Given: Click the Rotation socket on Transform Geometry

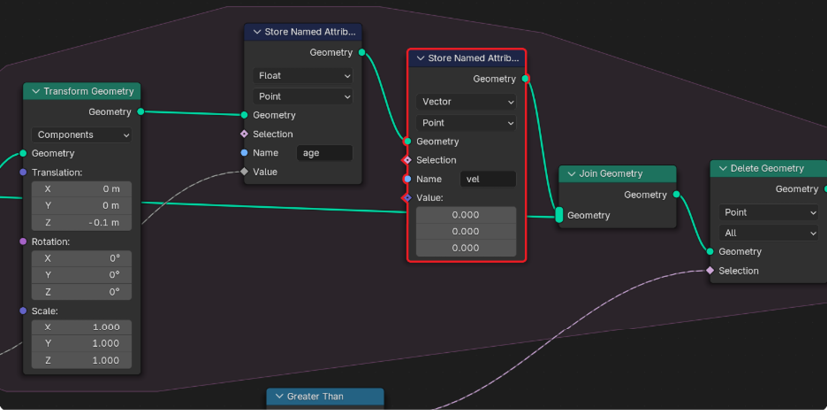Looking at the screenshot, I should [23, 241].
